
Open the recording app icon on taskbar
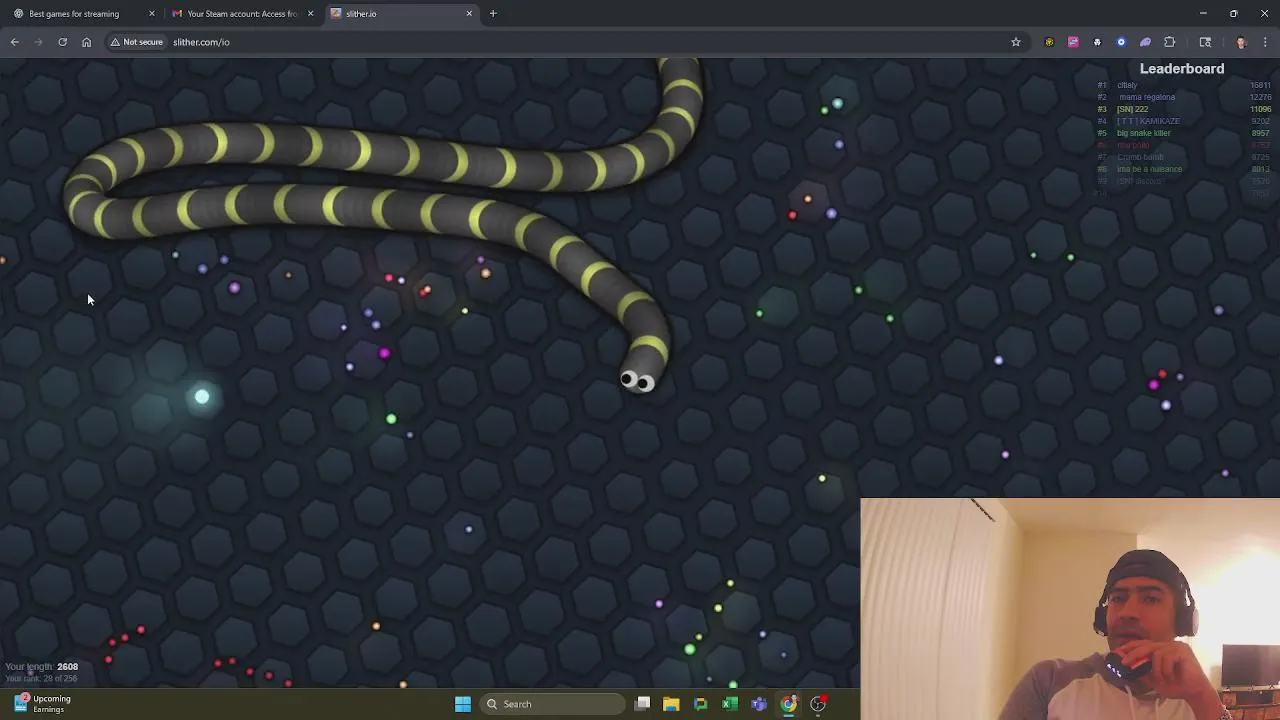click(x=818, y=704)
